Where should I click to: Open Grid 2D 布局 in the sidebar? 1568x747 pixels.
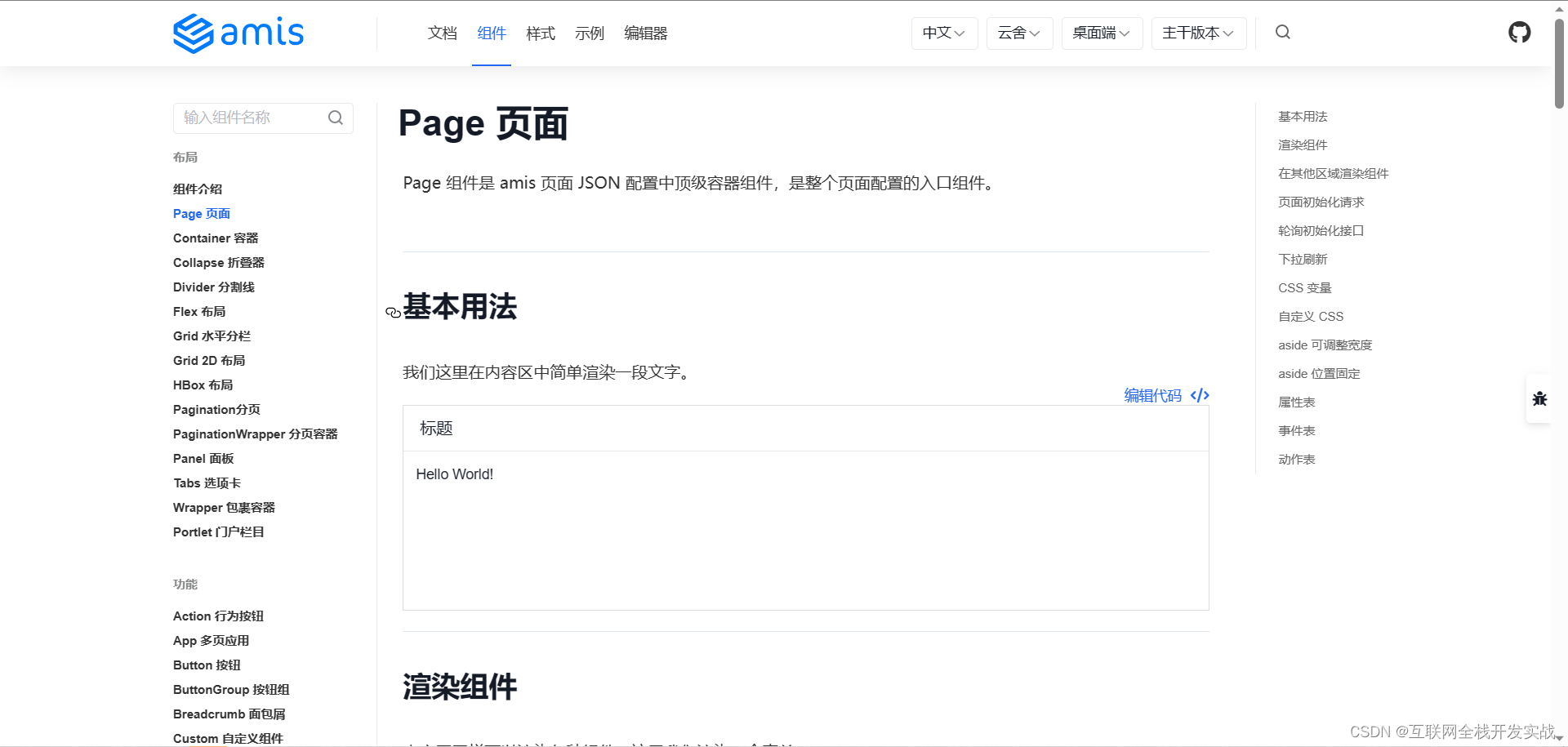209,361
